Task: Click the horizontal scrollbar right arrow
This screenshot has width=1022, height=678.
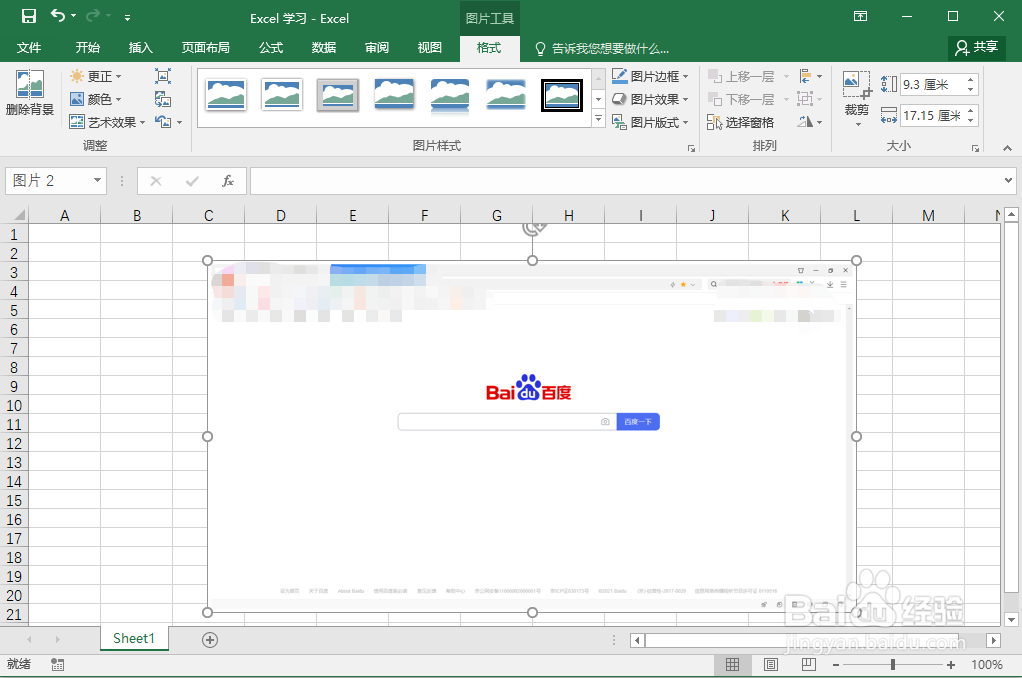Action: (x=993, y=640)
